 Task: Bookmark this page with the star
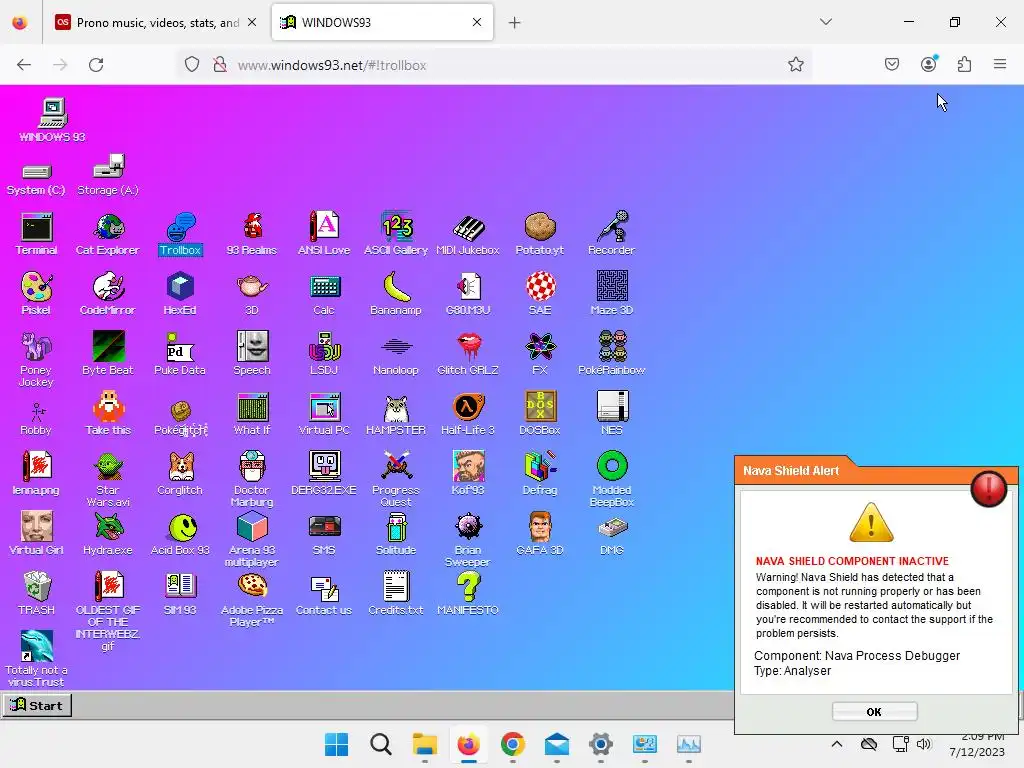click(795, 65)
